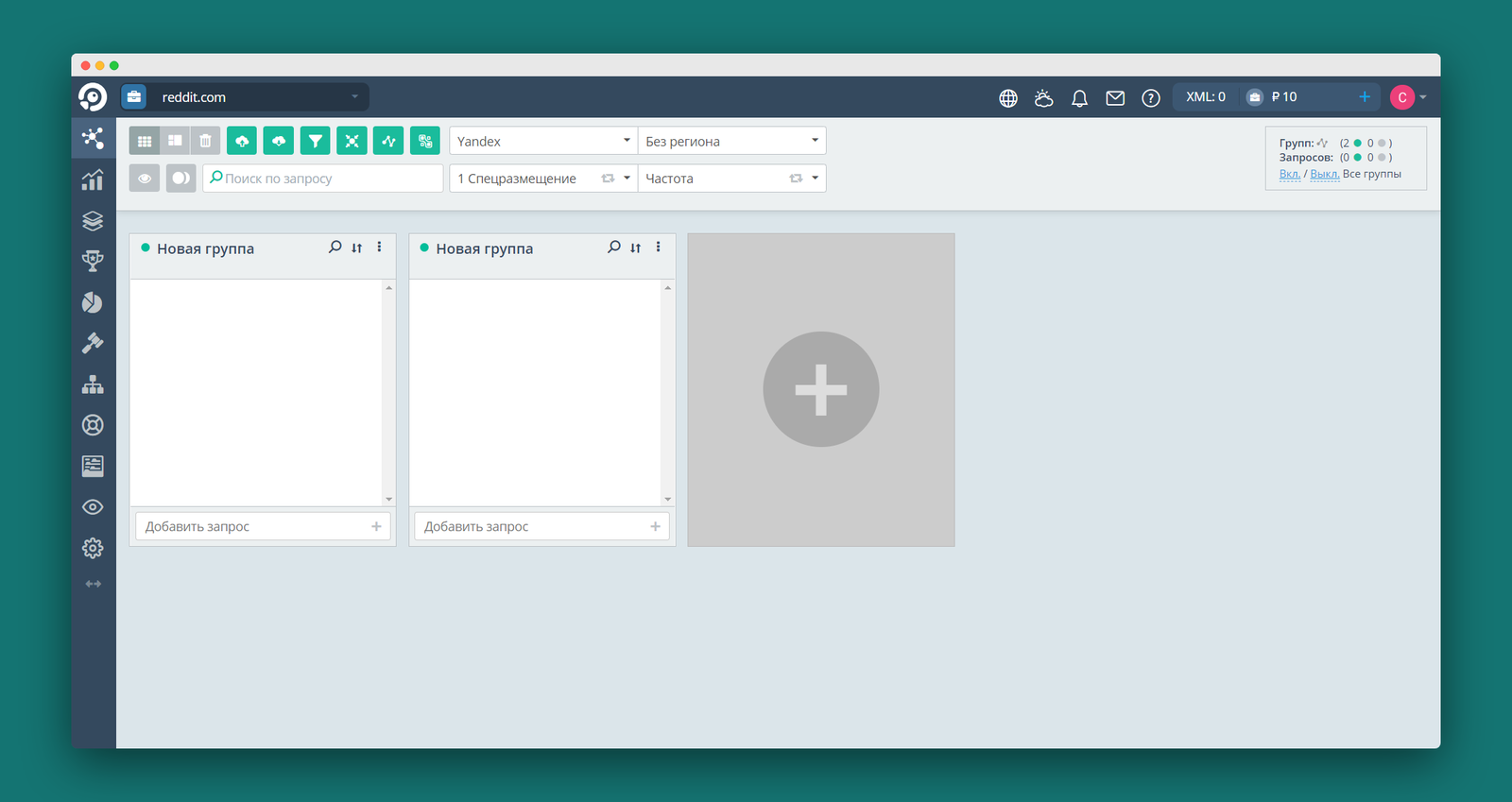This screenshot has height=802, width=1512.
Task: Click scroll-down arrow in first Новая группа list
Action: pyautogui.click(x=388, y=499)
